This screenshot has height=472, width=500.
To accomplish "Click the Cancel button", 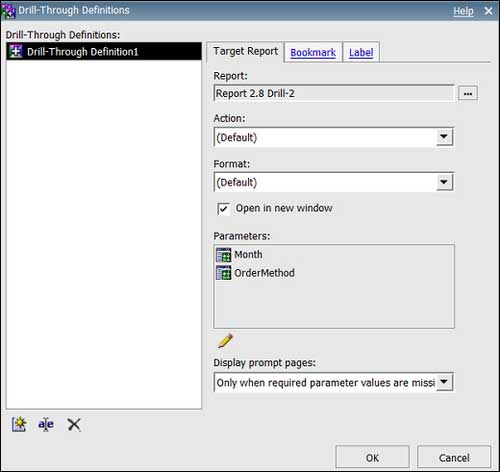I will 454,457.
